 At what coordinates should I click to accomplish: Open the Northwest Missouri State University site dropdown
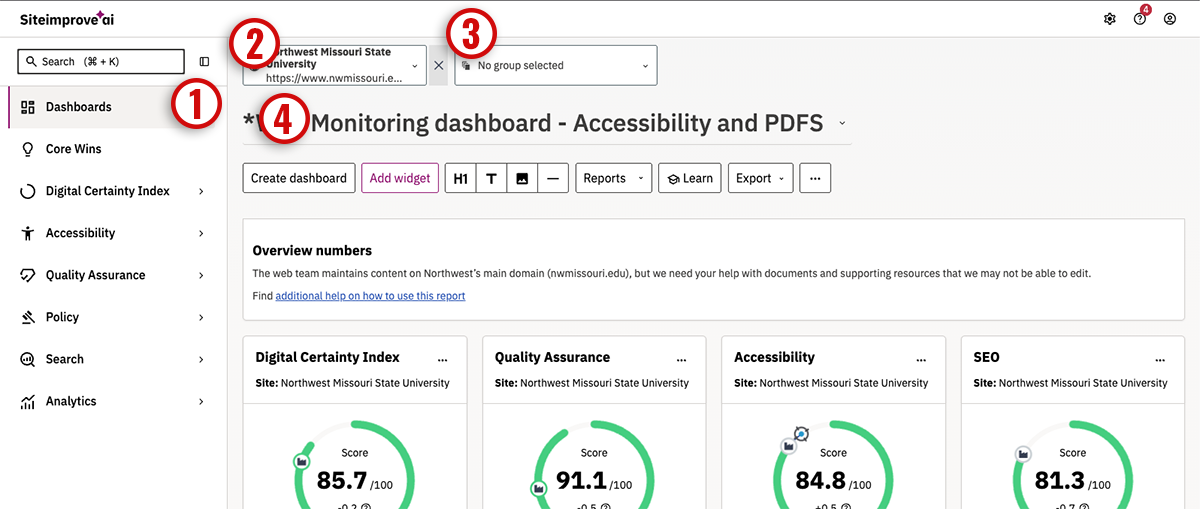[334, 65]
